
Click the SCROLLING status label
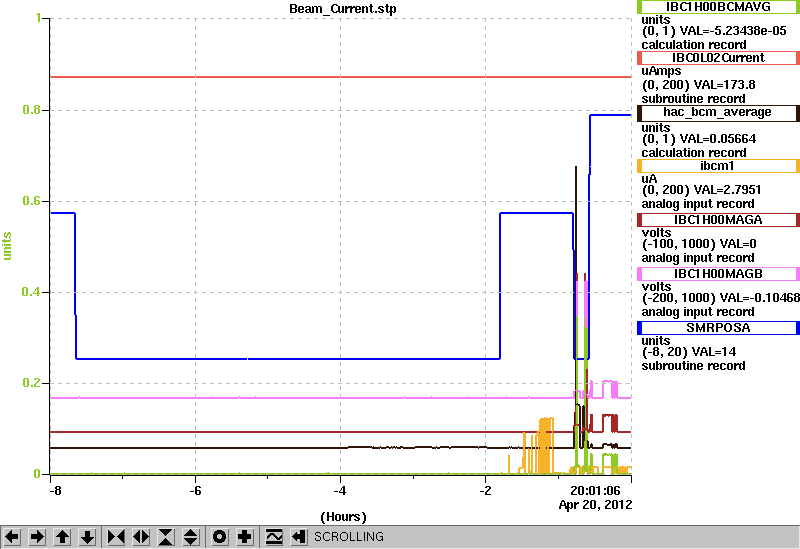coord(349,537)
